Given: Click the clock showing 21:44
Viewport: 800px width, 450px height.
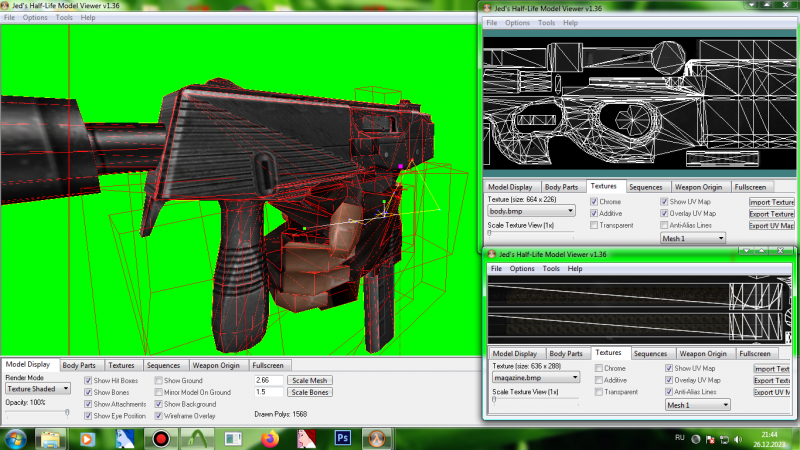Looking at the screenshot, I should coord(769,435).
